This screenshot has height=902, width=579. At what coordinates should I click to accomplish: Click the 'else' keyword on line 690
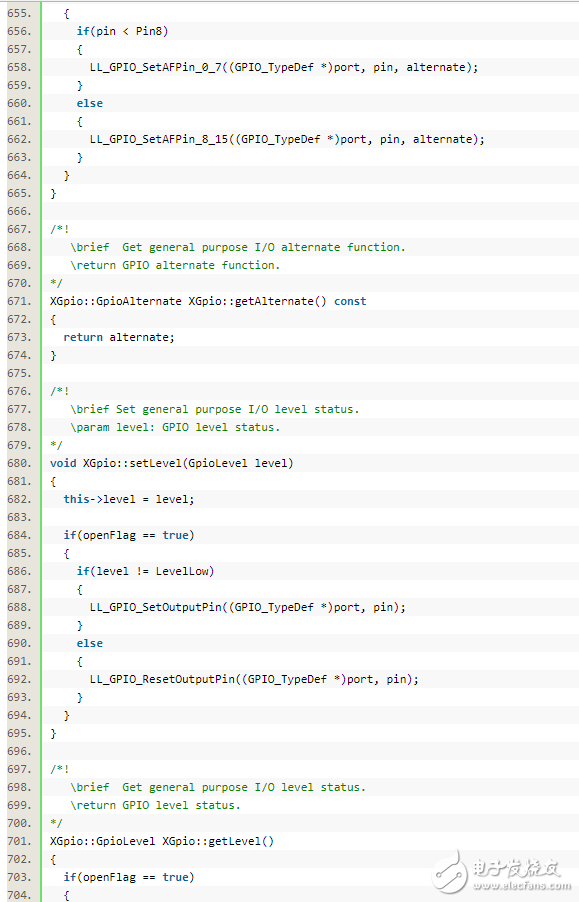coord(90,643)
